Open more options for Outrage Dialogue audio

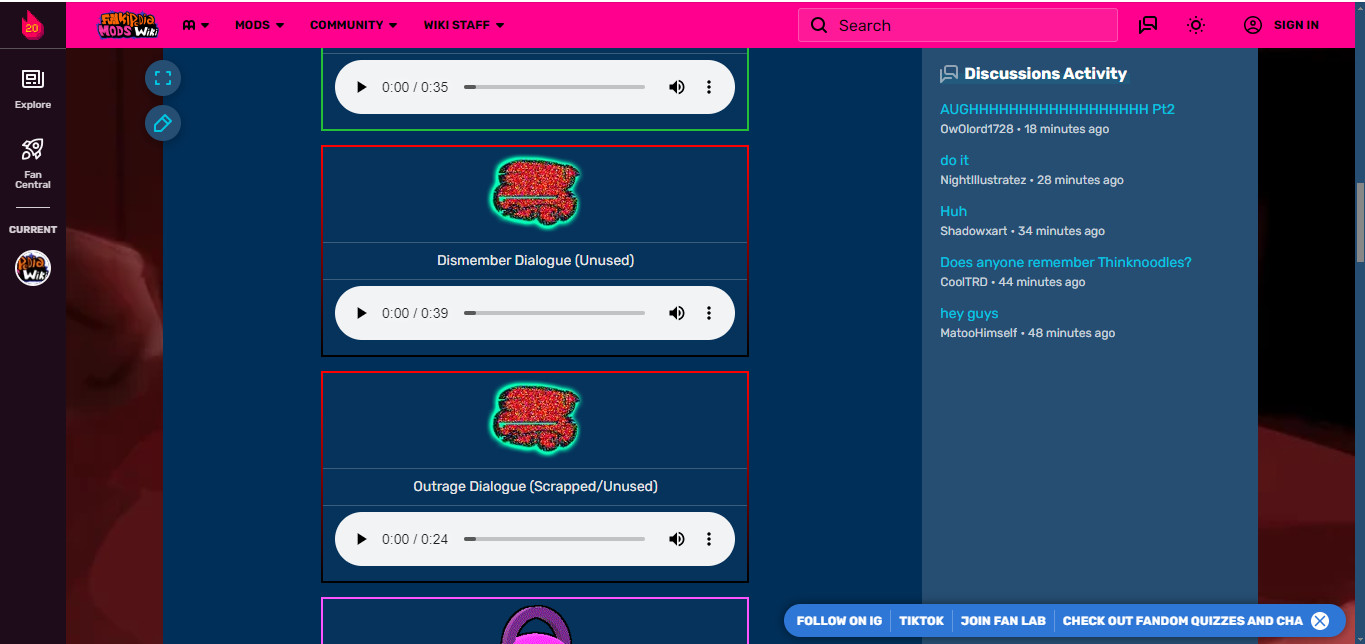(709, 539)
